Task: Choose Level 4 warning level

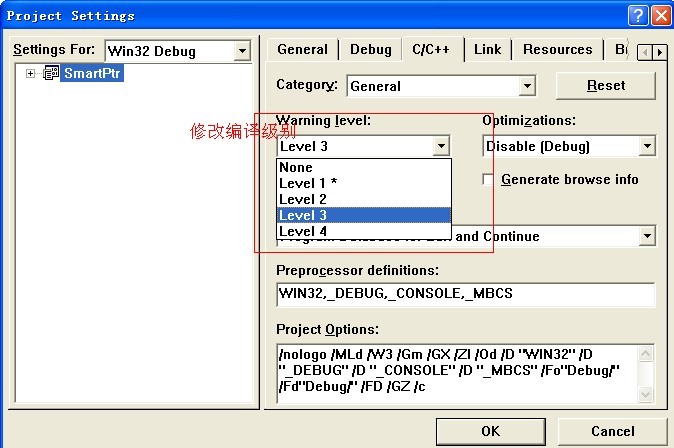Action: [303, 231]
